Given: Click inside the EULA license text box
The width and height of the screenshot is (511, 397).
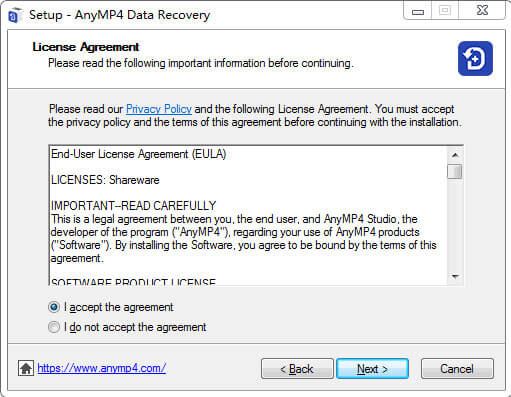Looking at the screenshot, I should point(248,215).
